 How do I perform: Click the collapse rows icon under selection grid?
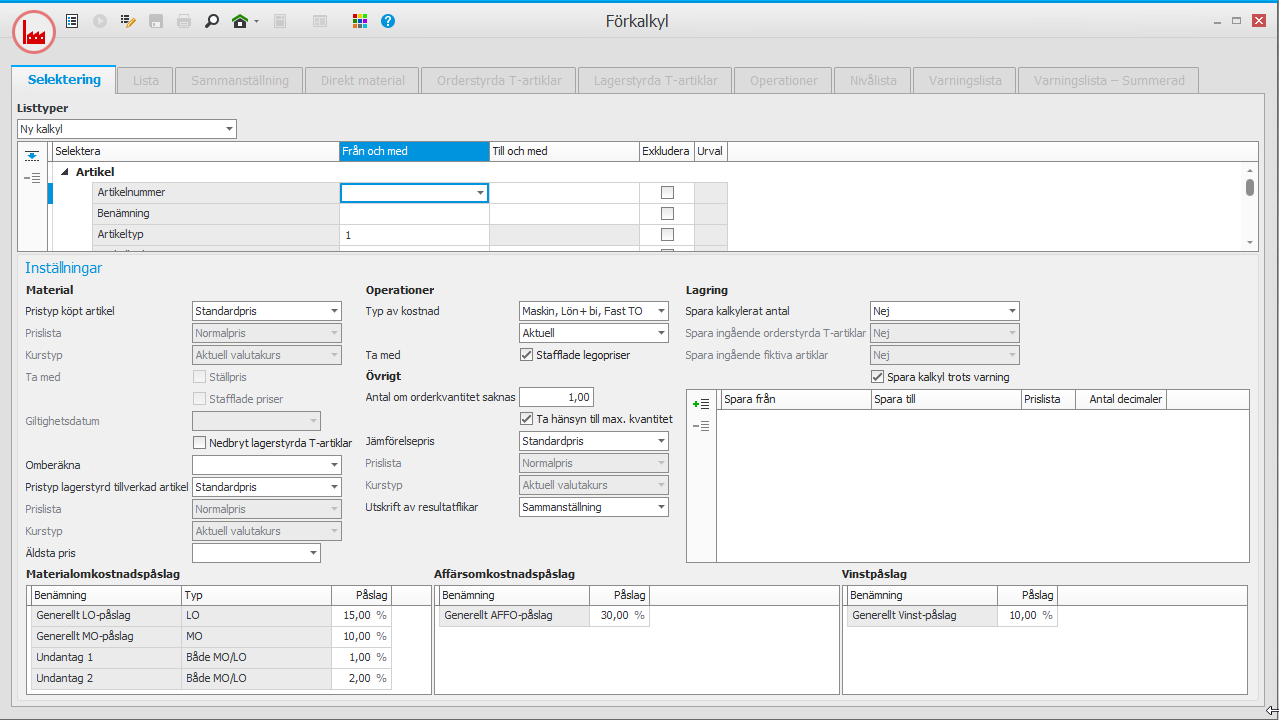click(x=32, y=178)
